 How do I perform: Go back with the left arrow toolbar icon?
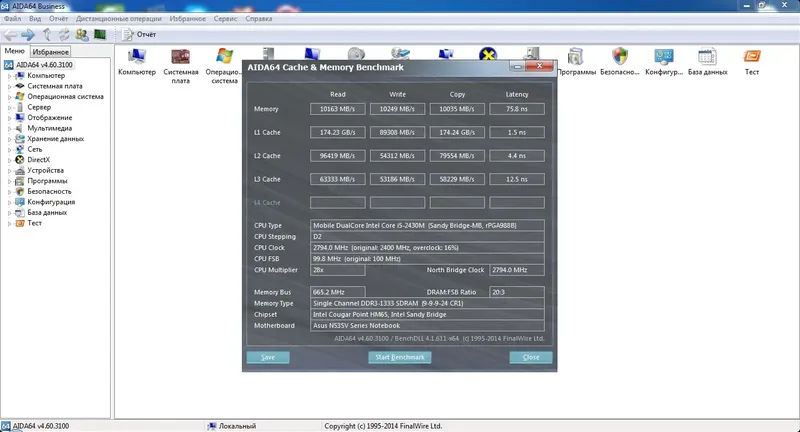[10, 35]
